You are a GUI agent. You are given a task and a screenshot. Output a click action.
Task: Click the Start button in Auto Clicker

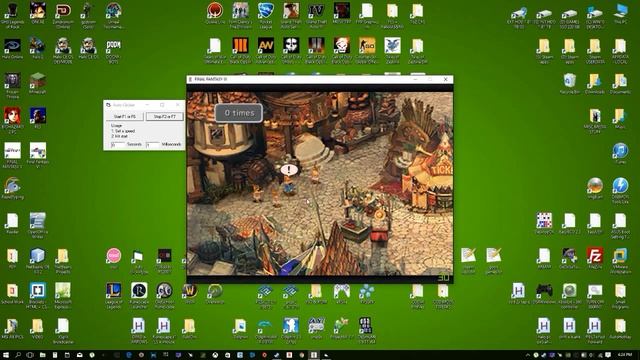[x=124, y=117]
